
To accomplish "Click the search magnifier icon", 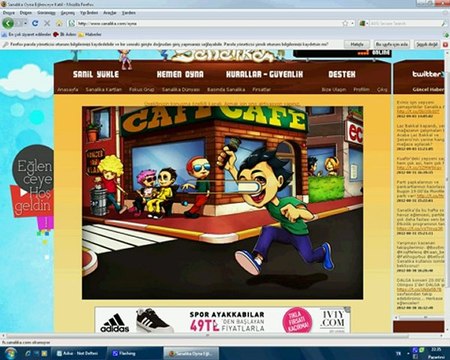I will tap(443, 23).
